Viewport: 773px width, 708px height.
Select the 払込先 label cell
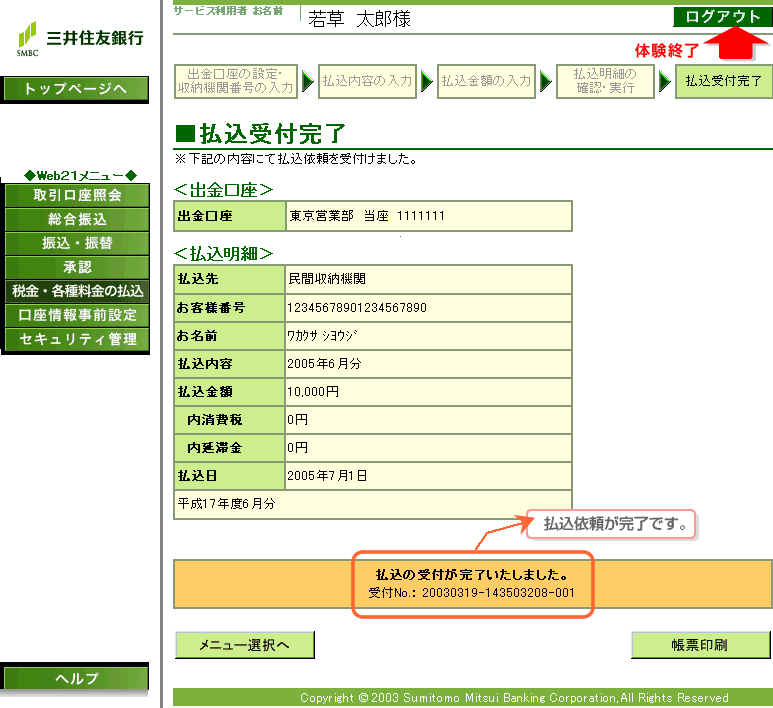tap(230, 279)
